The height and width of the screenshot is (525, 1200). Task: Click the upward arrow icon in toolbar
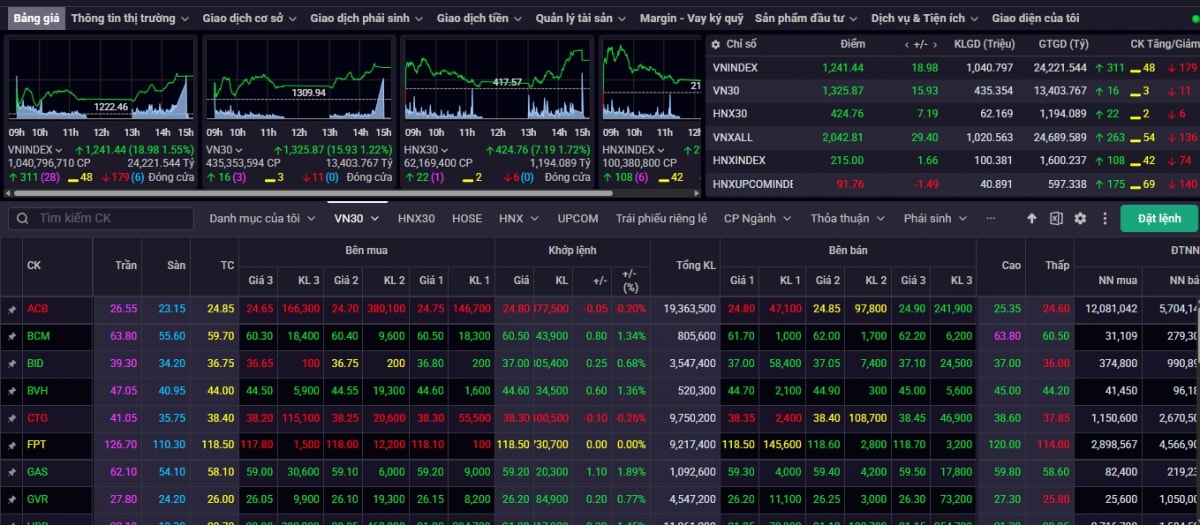(x=1032, y=218)
